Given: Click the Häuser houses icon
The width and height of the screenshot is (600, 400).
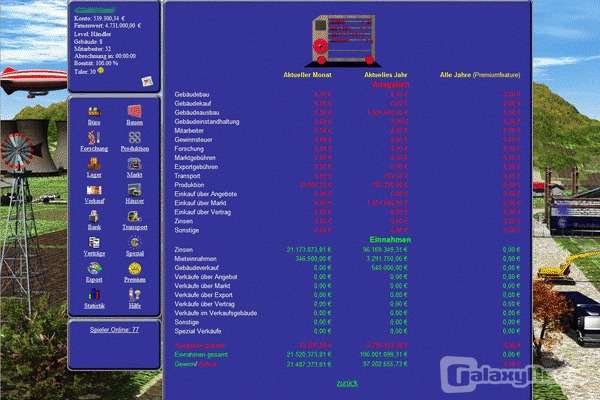Looking at the screenshot, I should point(135,190).
